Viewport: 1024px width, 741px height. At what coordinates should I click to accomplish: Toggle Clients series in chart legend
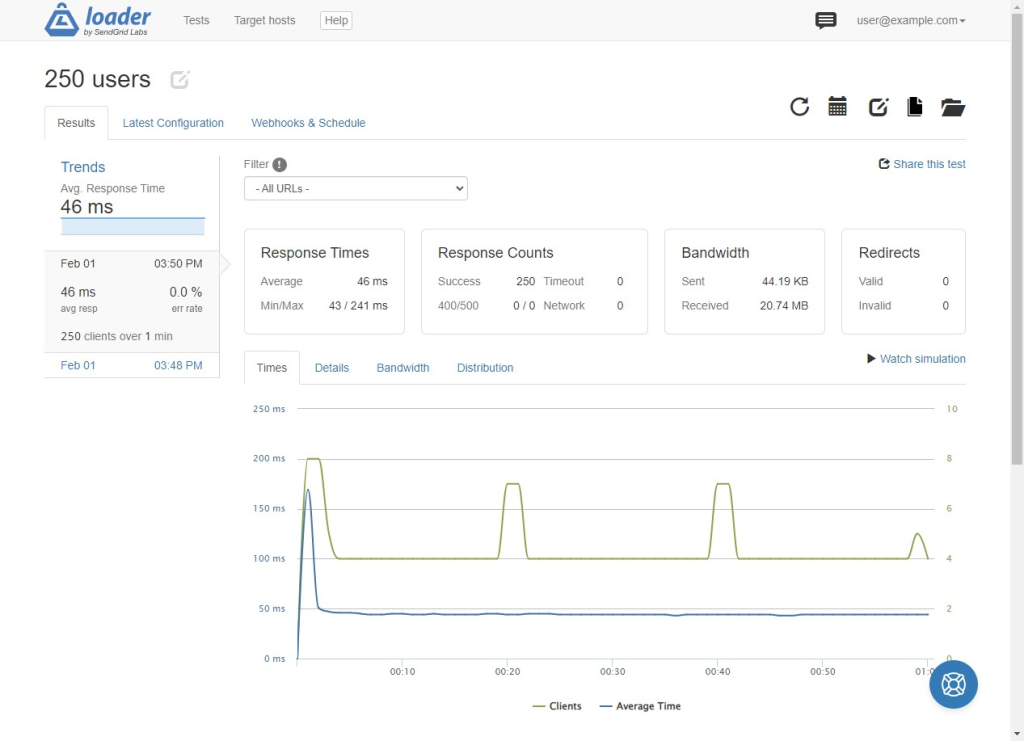point(556,706)
